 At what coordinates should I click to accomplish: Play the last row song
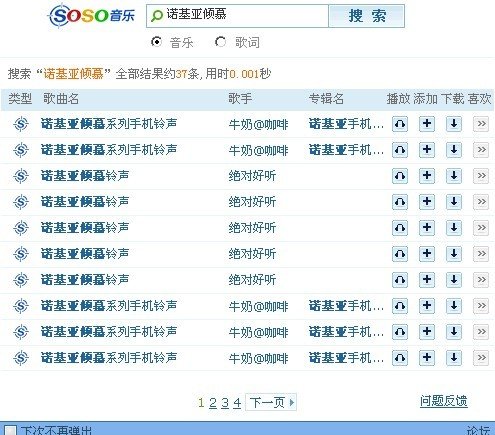coord(400,358)
